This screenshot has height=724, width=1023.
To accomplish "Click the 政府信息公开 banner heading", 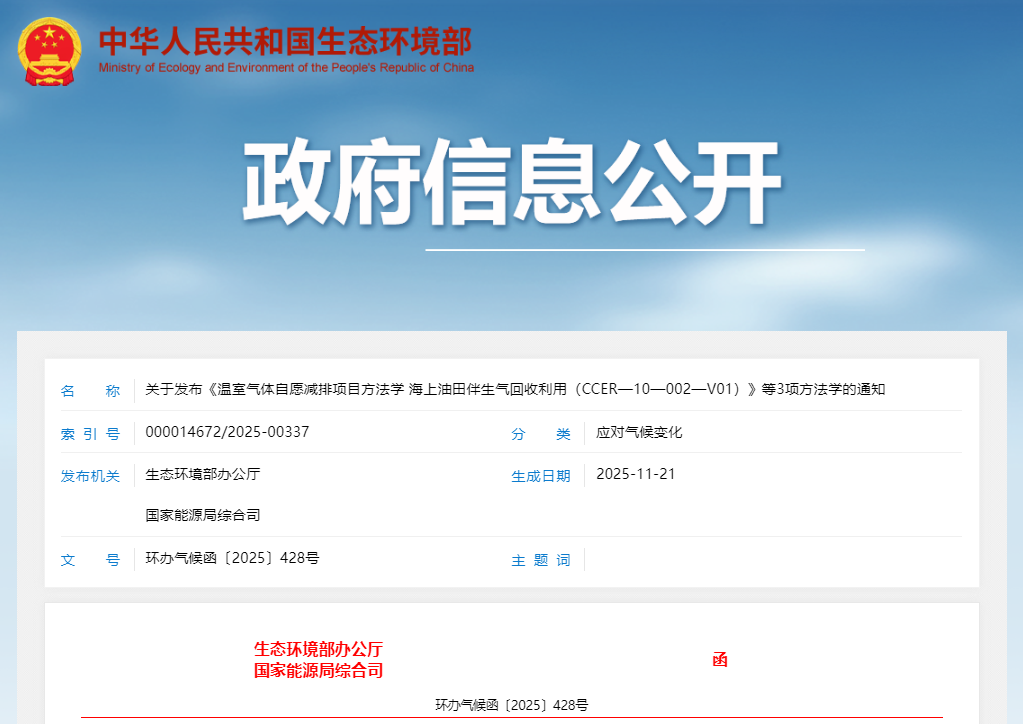I will (x=512, y=182).
